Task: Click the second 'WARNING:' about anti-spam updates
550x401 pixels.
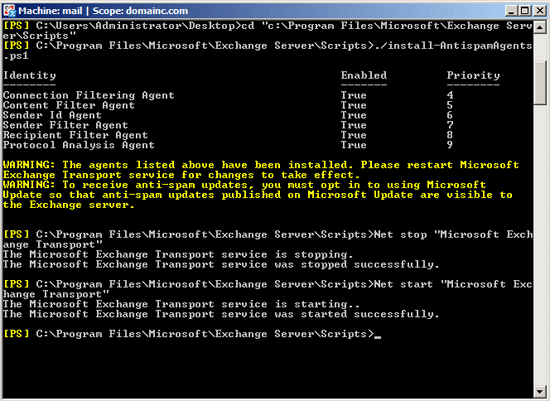Action: click(x=29, y=185)
